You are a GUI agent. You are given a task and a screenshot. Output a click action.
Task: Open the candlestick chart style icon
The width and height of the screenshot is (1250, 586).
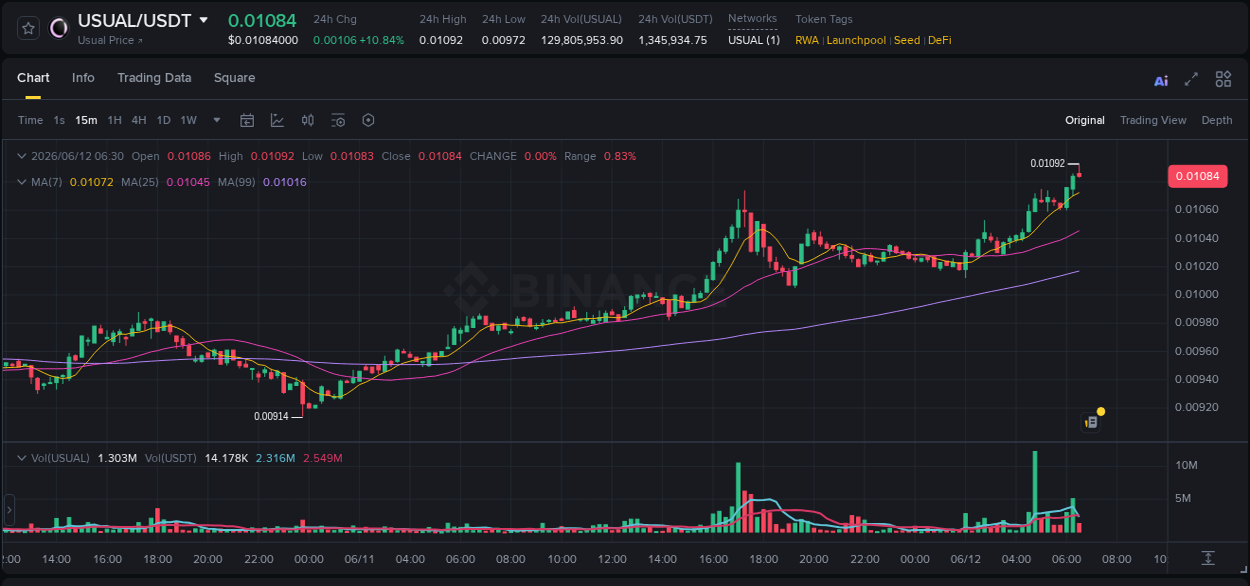(x=308, y=120)
